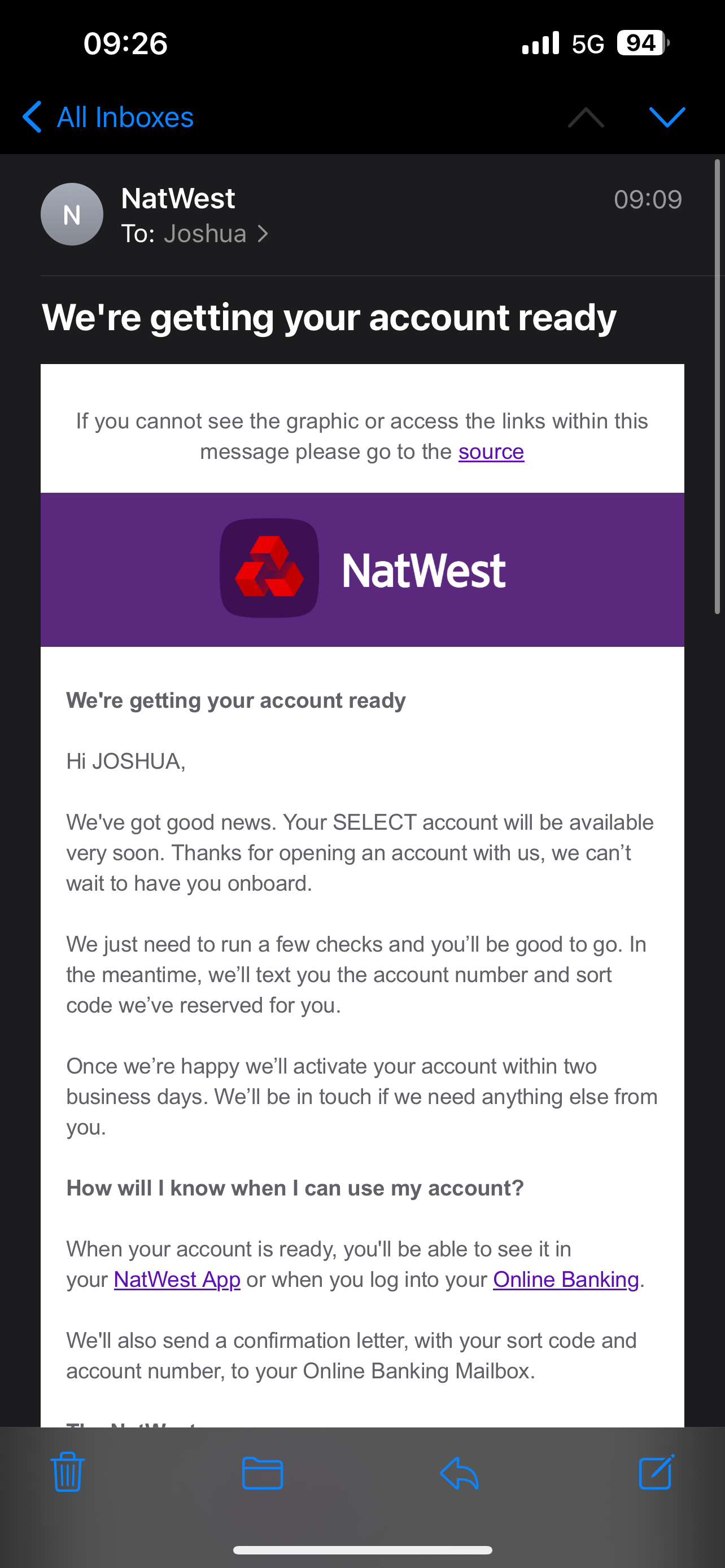Tap the NatWest logo in purple banner

tap(363, 568)
